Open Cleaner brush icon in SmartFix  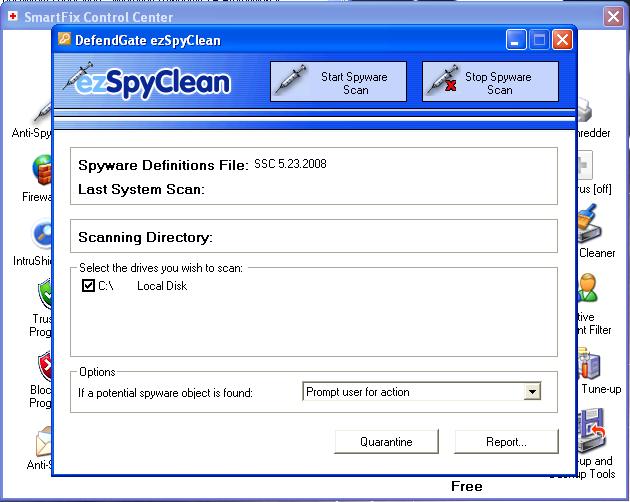[589, 224]
